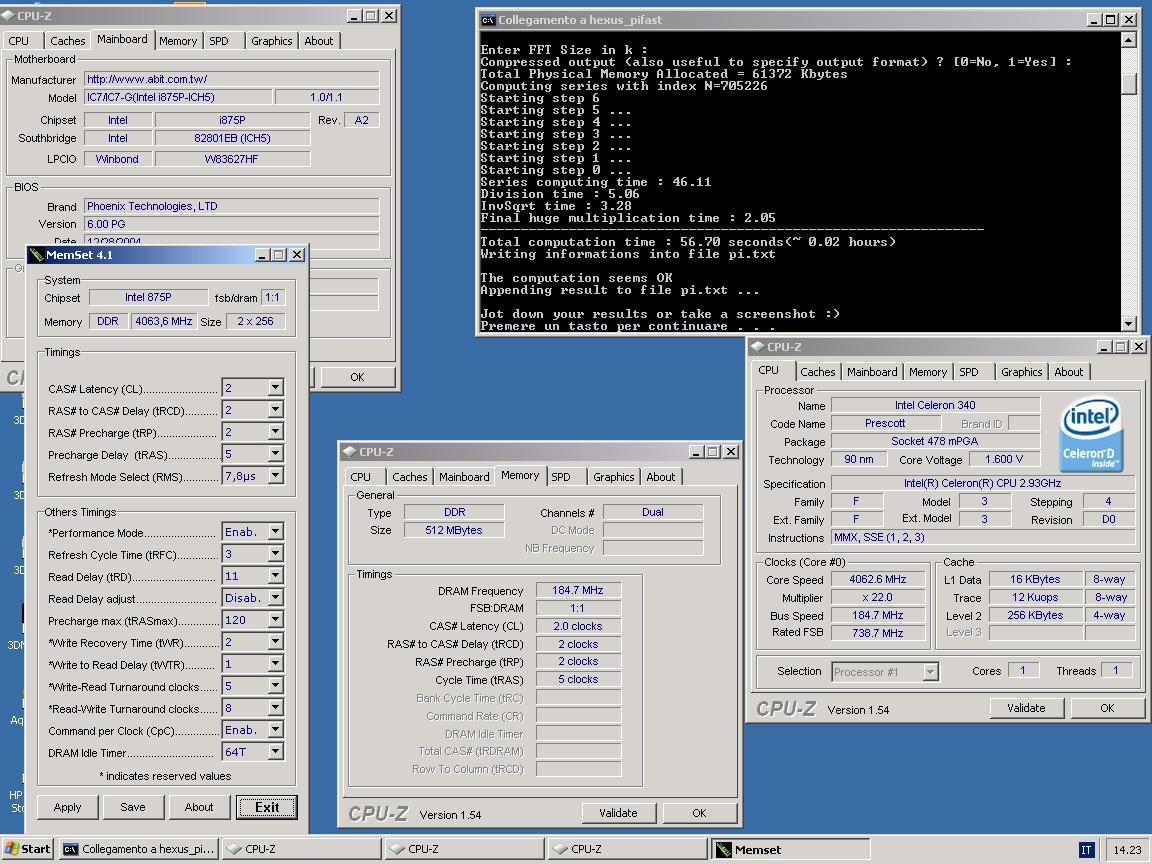This screenshot has height=864, width=1152.
Task: Select Memory tab in CPU window
Action: pos(928,372)
